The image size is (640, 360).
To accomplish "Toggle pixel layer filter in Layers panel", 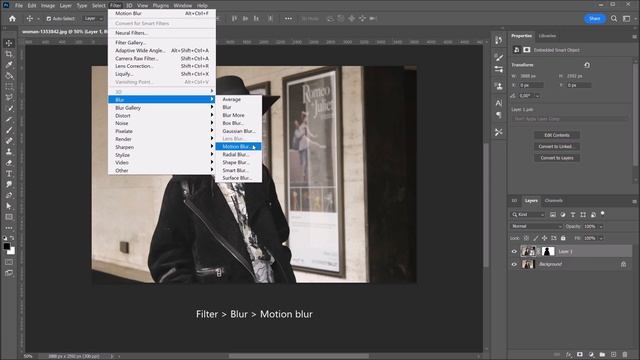I will pos(553,214).
